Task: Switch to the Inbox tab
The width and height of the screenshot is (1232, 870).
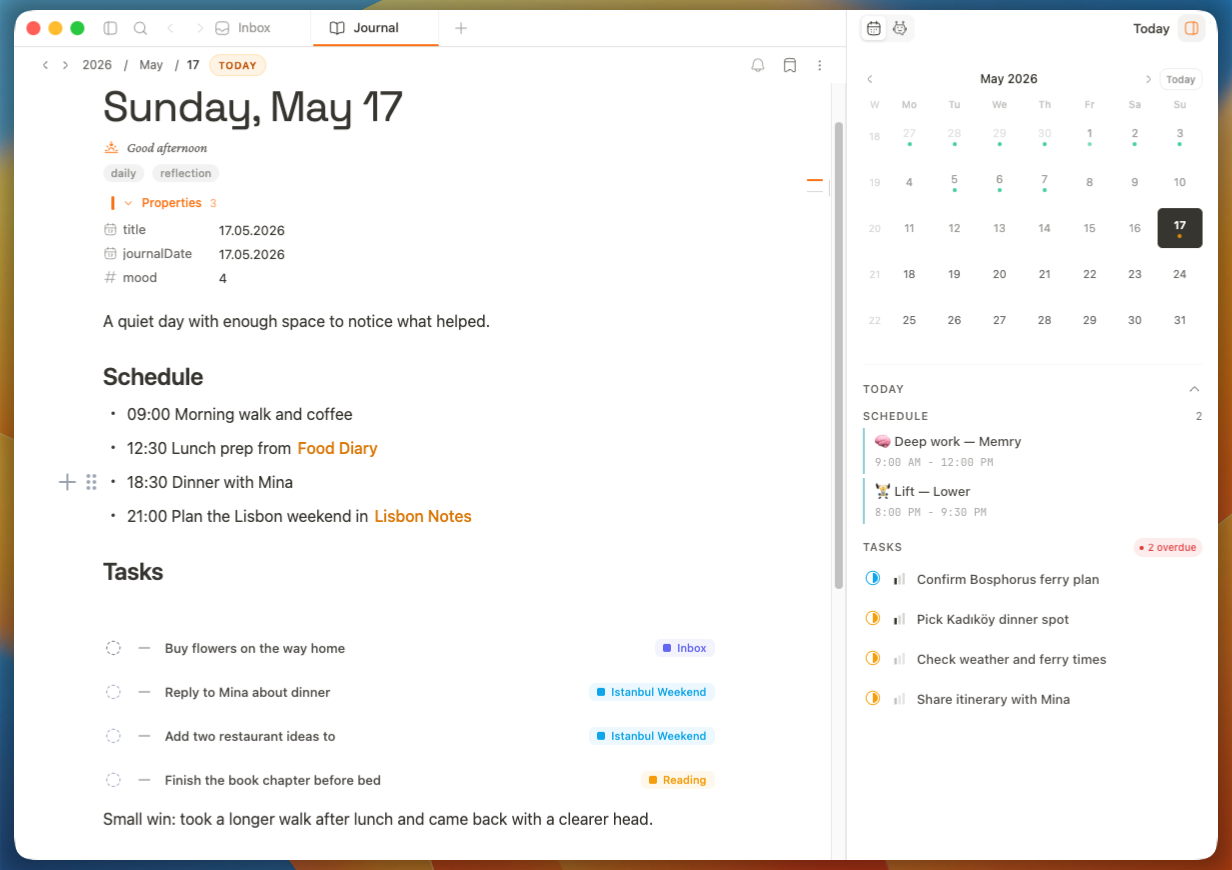Action: (x=243, y=28)
